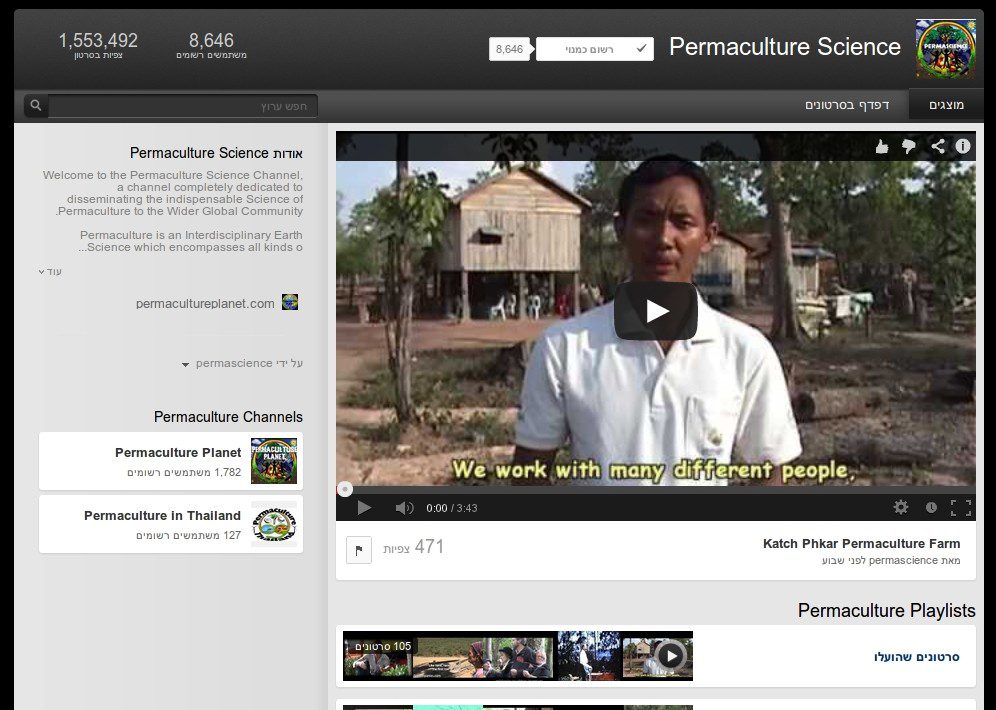Screen dimensions: 996x710
Task: Click the watch later clock icon
Action: tap(931, 507)
